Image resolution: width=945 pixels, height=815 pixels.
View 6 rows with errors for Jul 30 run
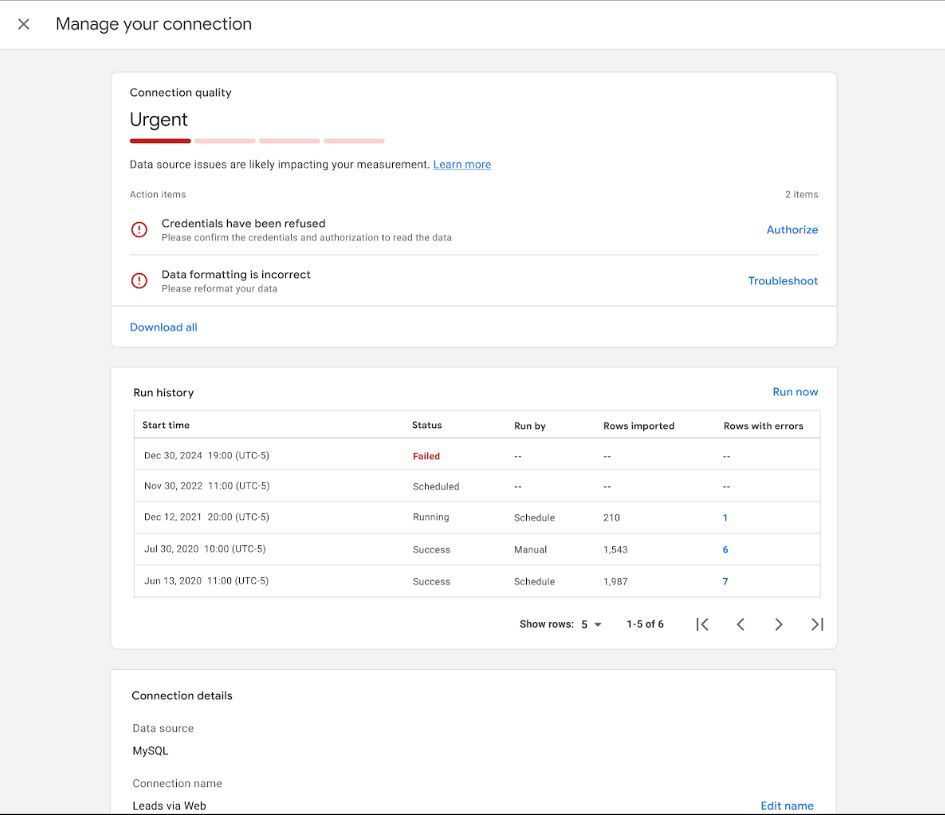coord(724,549)
